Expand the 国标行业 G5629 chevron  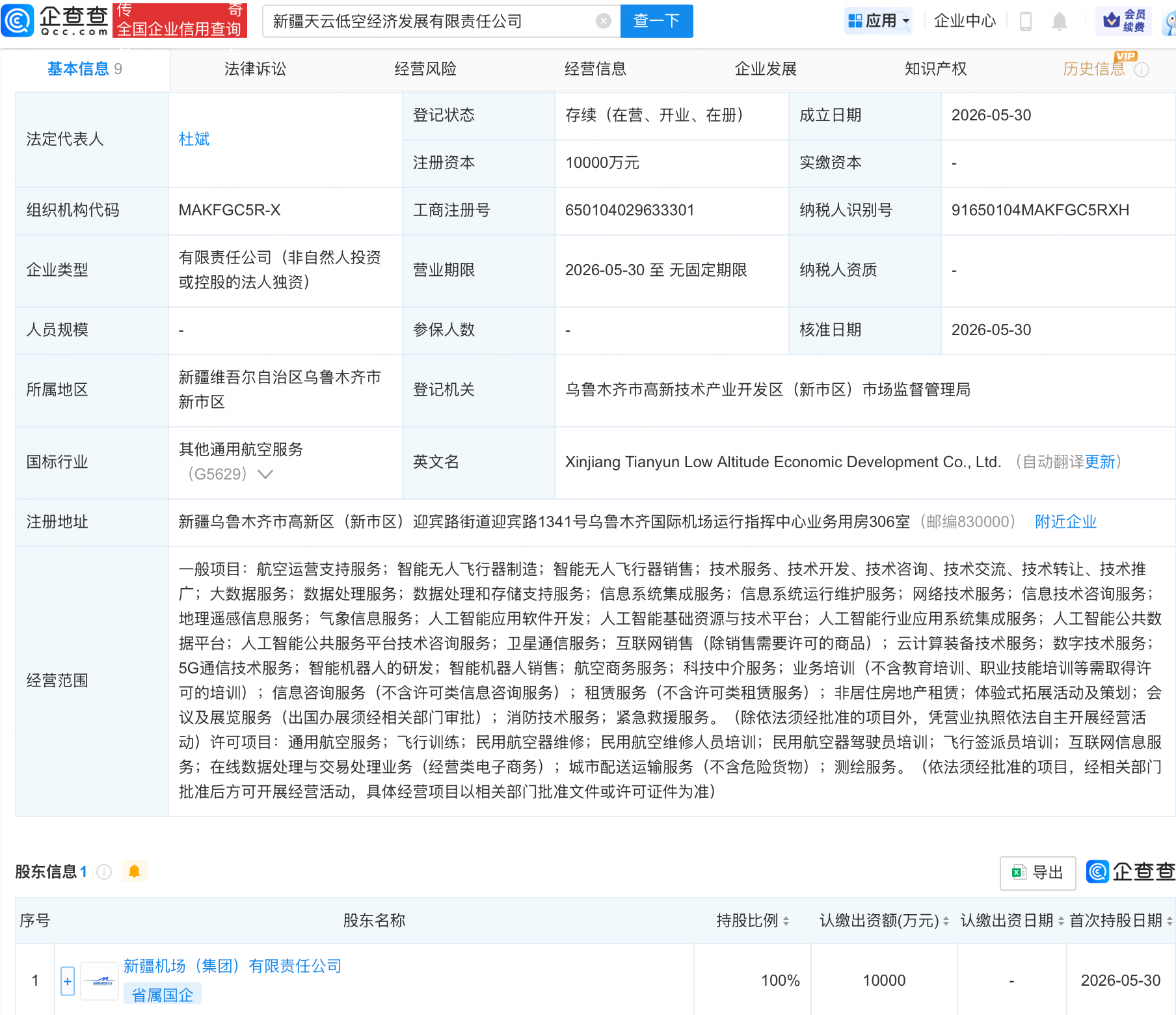(x=265, y=474)
